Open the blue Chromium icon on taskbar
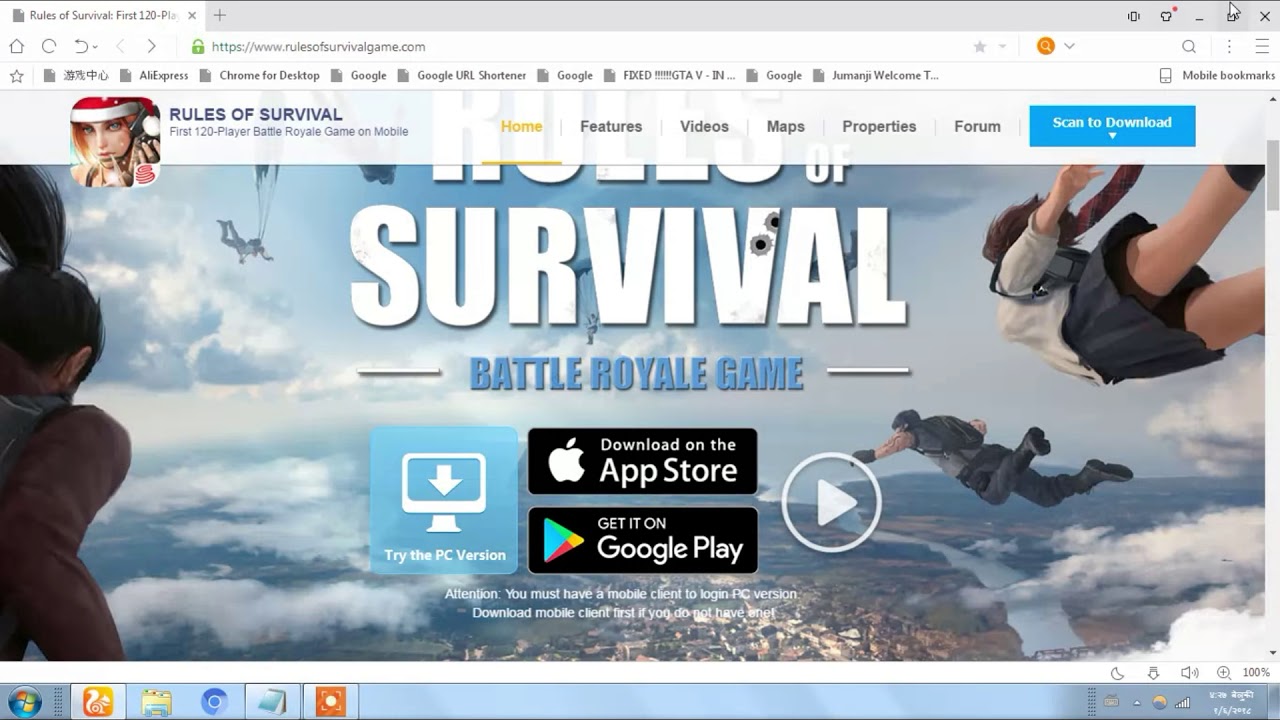Viewport: 1280px width, 720px height. click(214, 702)
